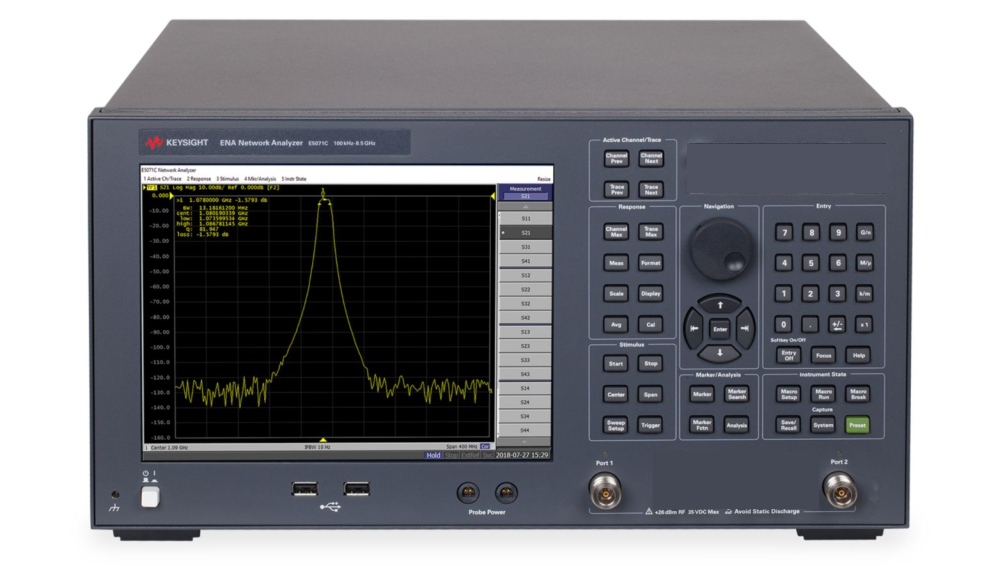Tap the Help key
The image size is (1005, 566).
click(x=859, y=355)
